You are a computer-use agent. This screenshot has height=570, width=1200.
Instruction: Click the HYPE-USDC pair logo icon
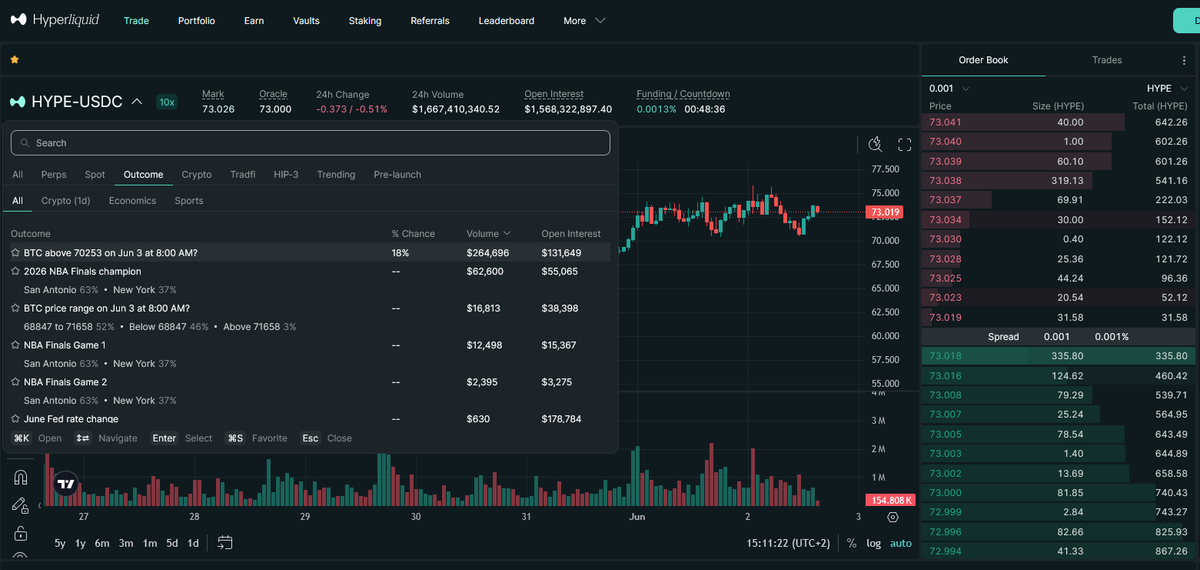coord(17,102)
